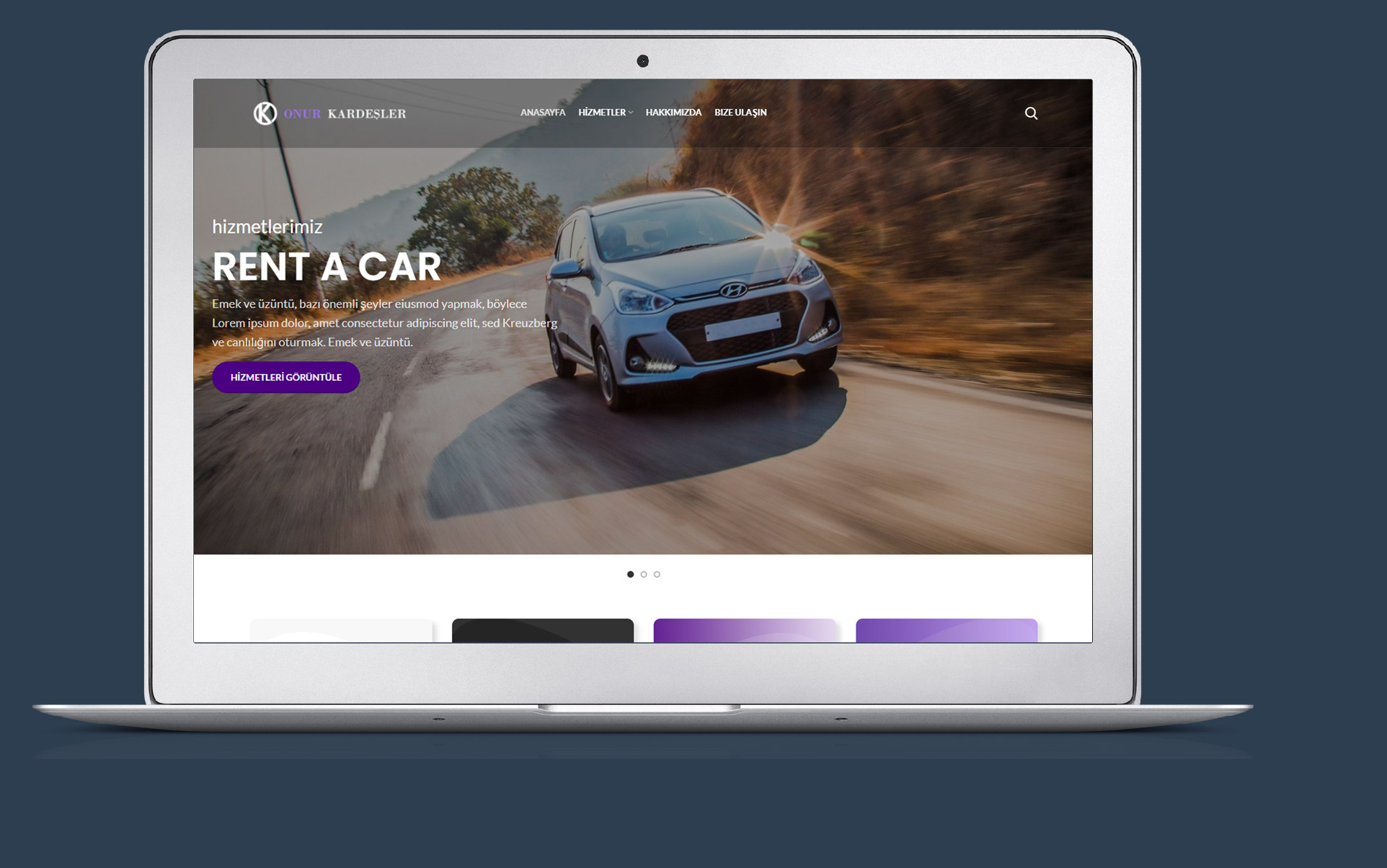The width and height of the screenshot is (1387, 868).
Task: Click the ONUR KARDEŞLER logo text
Action: (345, 114)
